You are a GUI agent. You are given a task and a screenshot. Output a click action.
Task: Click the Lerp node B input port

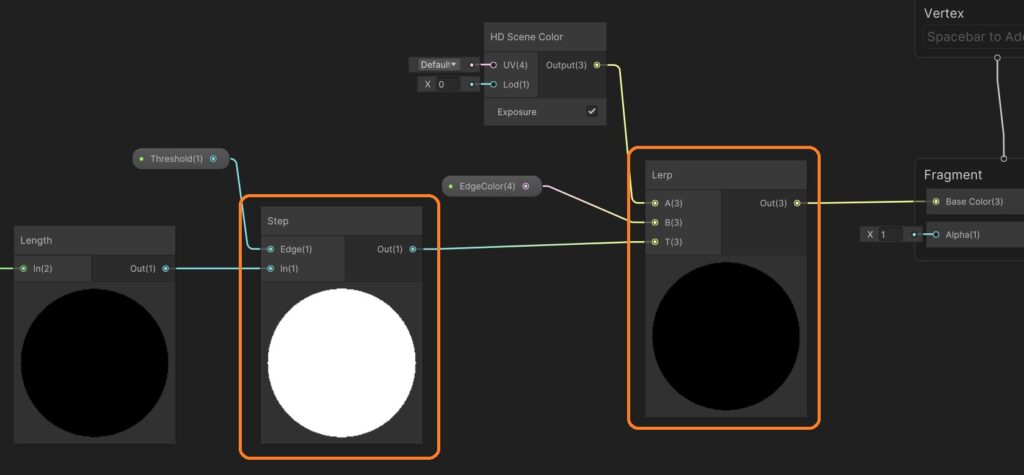tap(655, 222)
